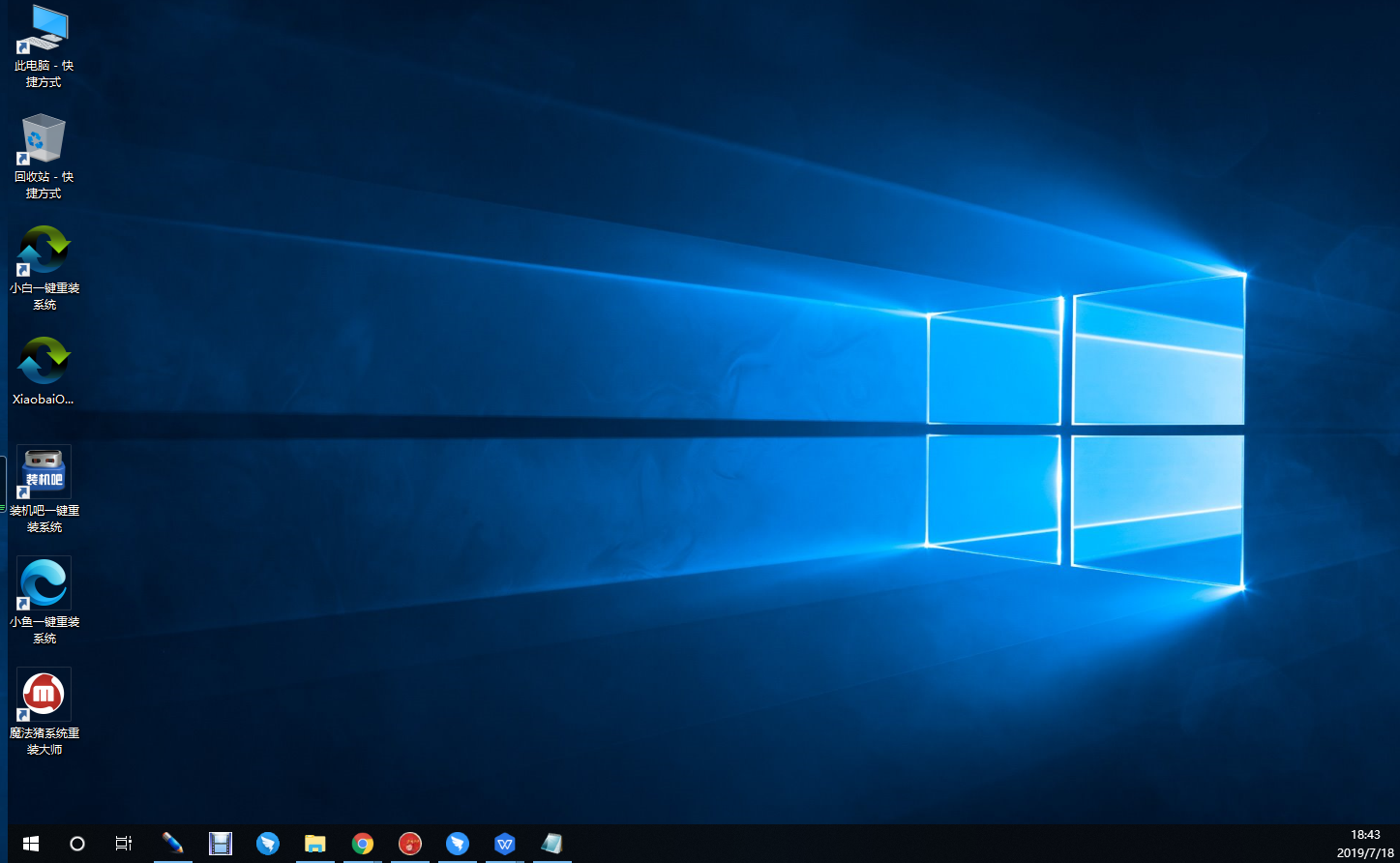The image size is (1400, 863).
Task: Launch 装机吧一键重装系统 from the desktop
Action: coord(44,473)
